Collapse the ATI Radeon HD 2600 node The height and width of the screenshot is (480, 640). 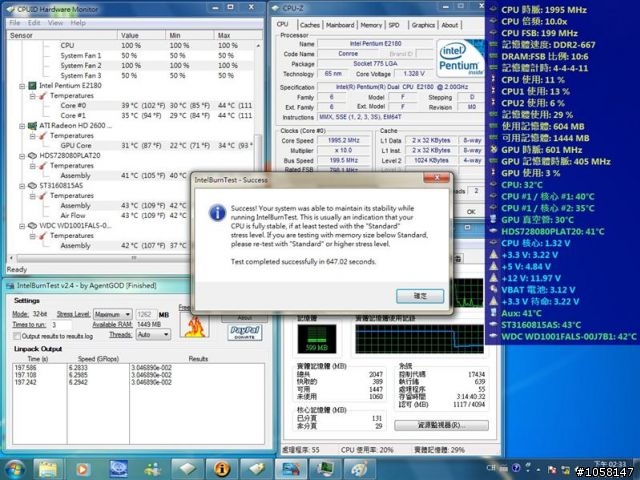(22, 126)
